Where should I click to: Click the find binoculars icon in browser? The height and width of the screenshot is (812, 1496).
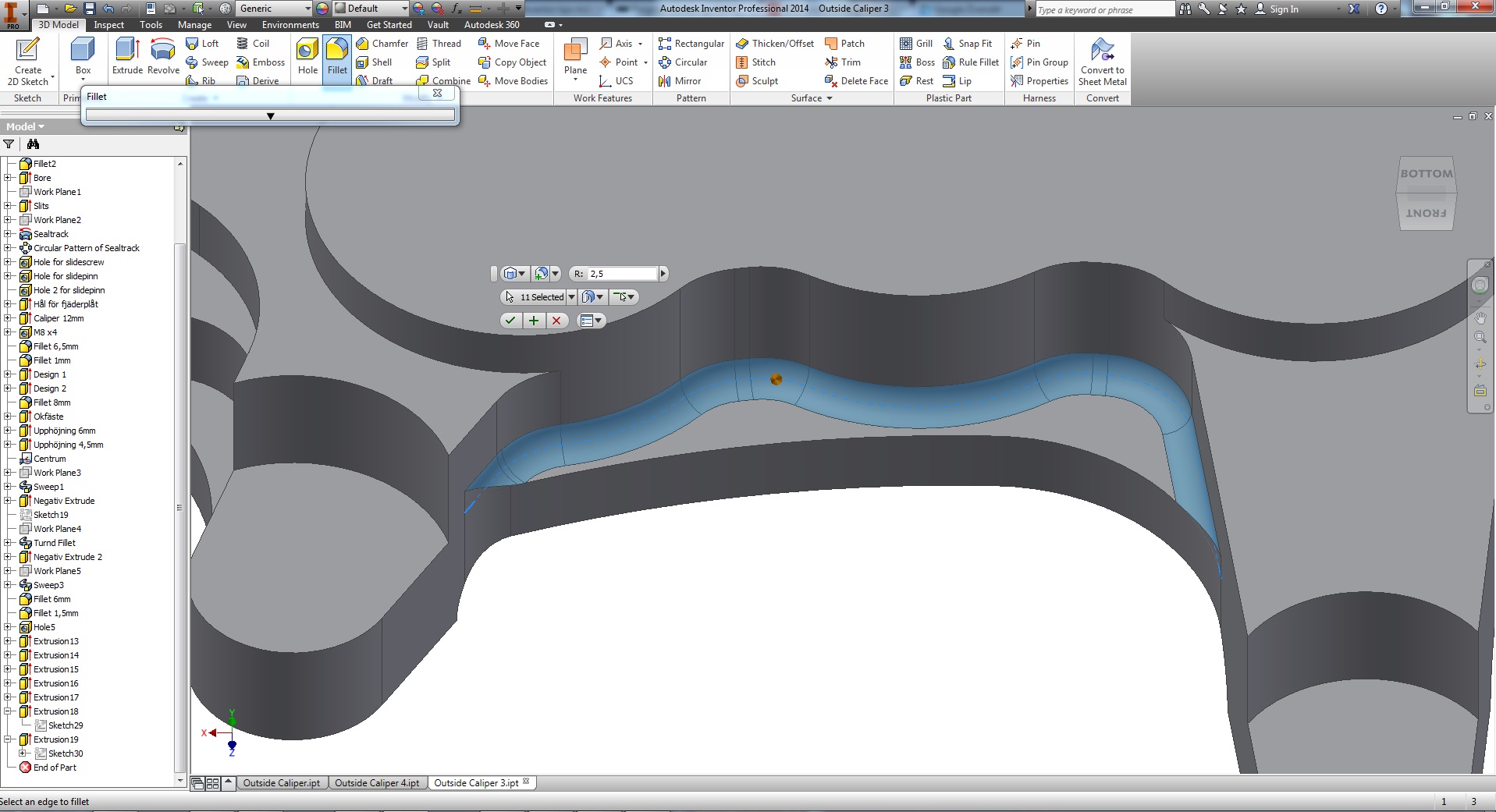tap(33, 144)
